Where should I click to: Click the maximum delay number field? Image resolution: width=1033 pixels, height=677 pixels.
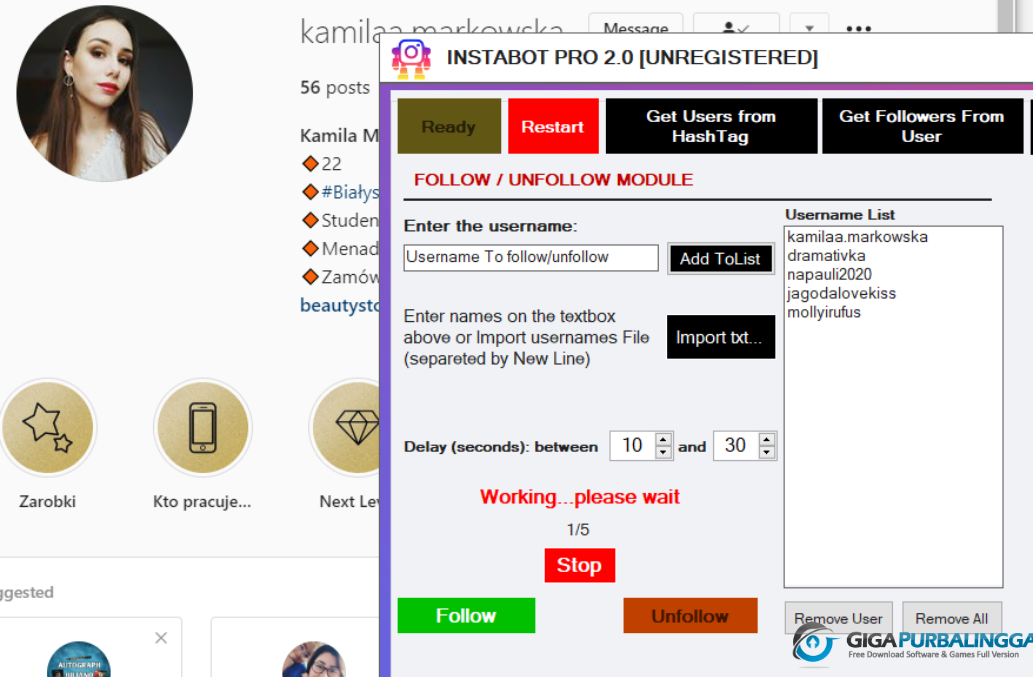click(x=736, y=446)
